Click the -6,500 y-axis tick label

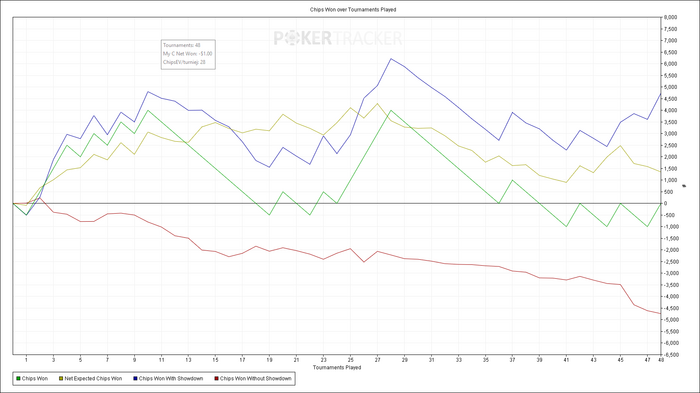pyautogui.click(x=671, y=355)
